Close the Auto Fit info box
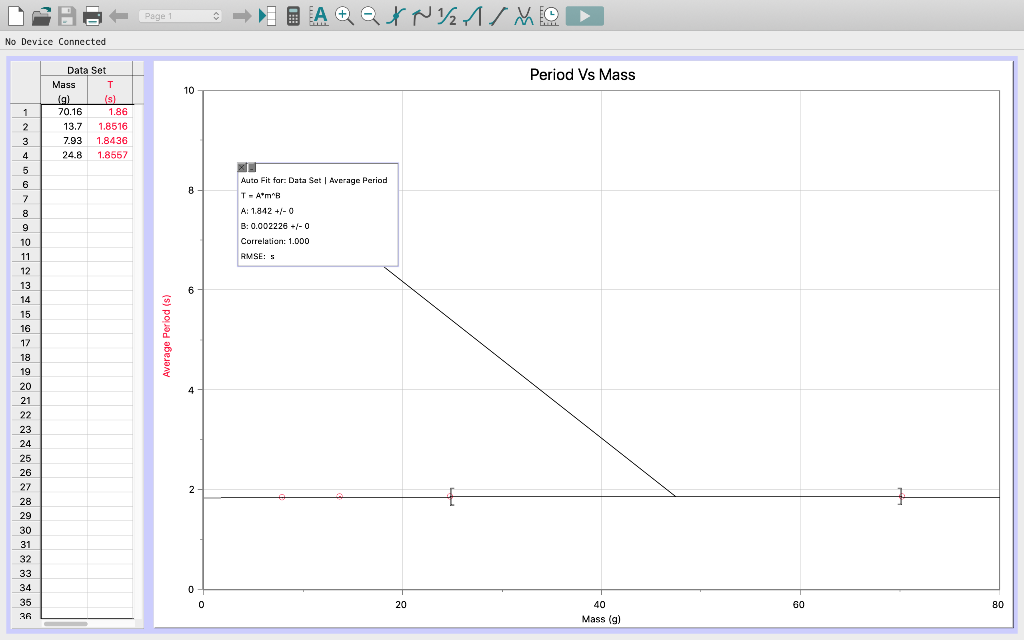The image size is (1024, 640). click(x=241, y=167)
